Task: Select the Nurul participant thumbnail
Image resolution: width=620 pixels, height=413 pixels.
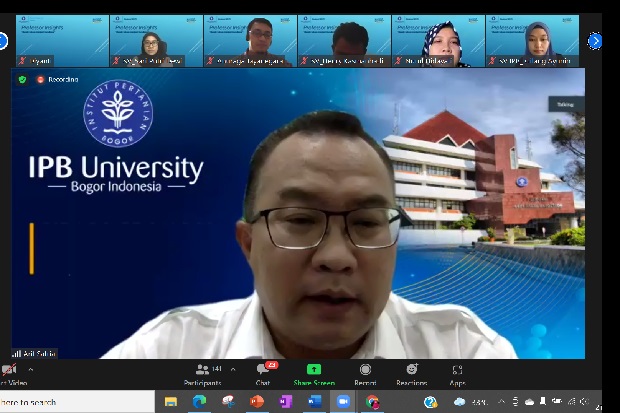Action: [x=438, y=41]
